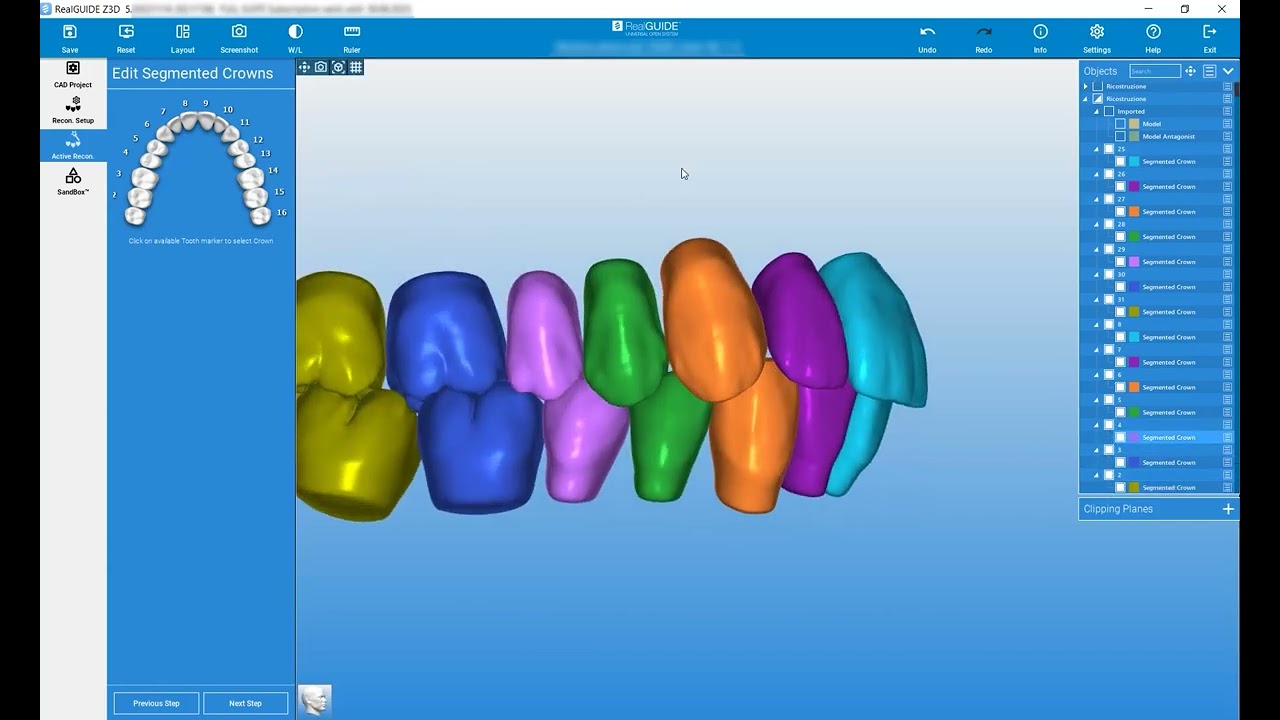
Task: Toggle checkbox for Segmented Crown under 28
Action: pyautogui.click(x=1120, y=237)
